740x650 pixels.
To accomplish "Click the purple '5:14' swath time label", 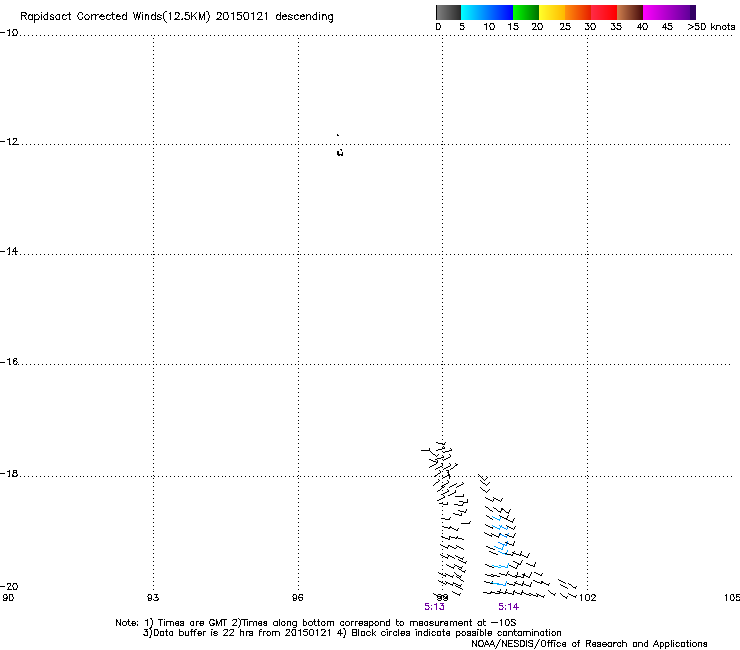I will click(508, 607).
